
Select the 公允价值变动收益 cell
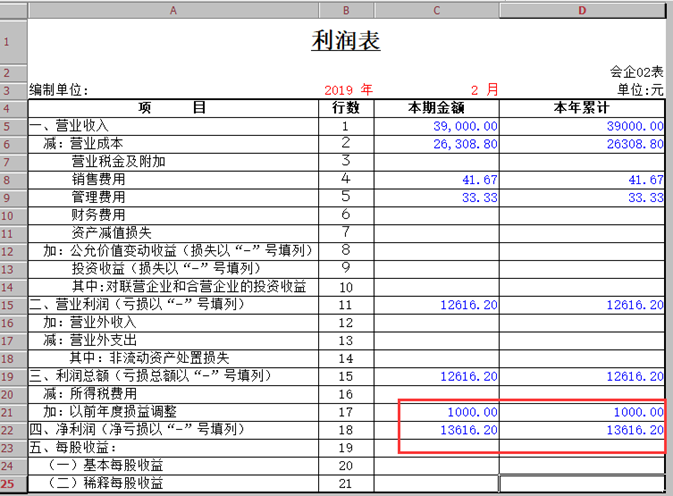pos(173,251)
